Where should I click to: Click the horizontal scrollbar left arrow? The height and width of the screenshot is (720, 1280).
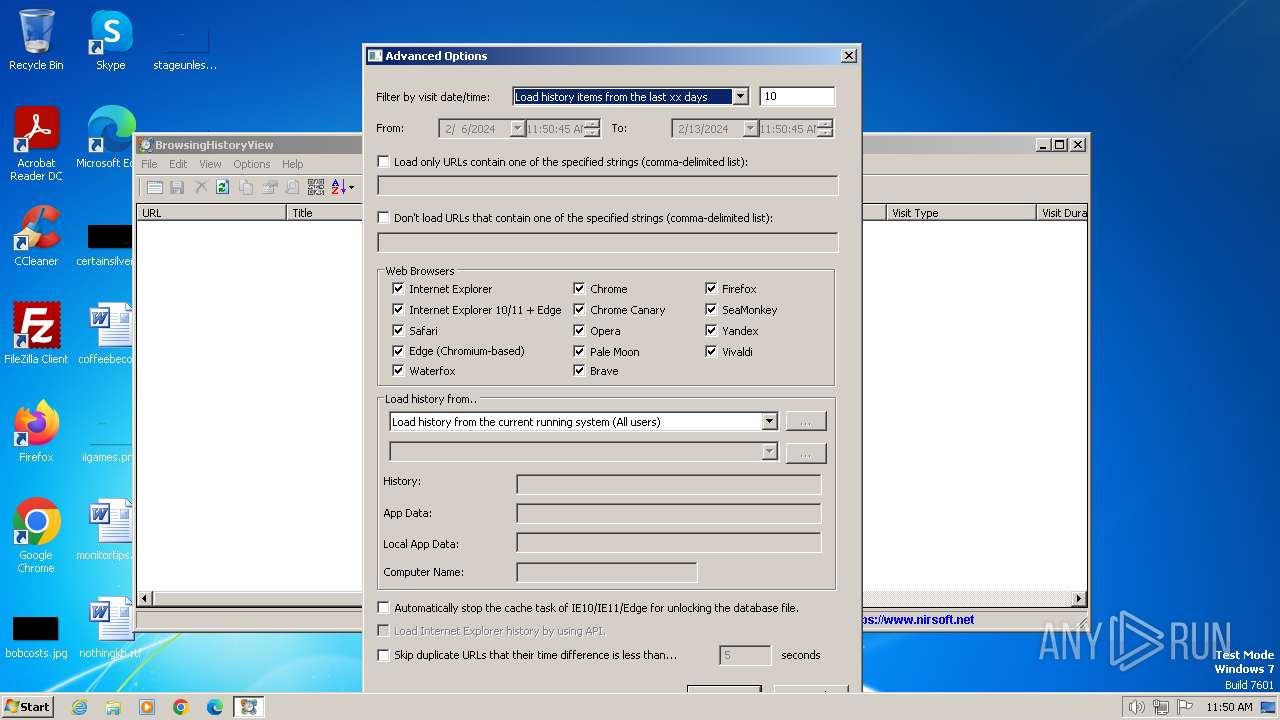[x=145, y=599]
